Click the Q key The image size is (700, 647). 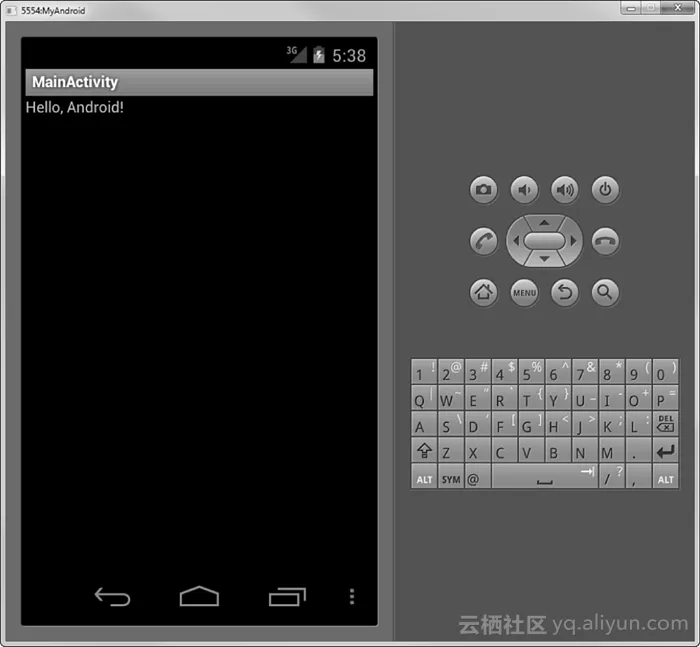point(424,398)
